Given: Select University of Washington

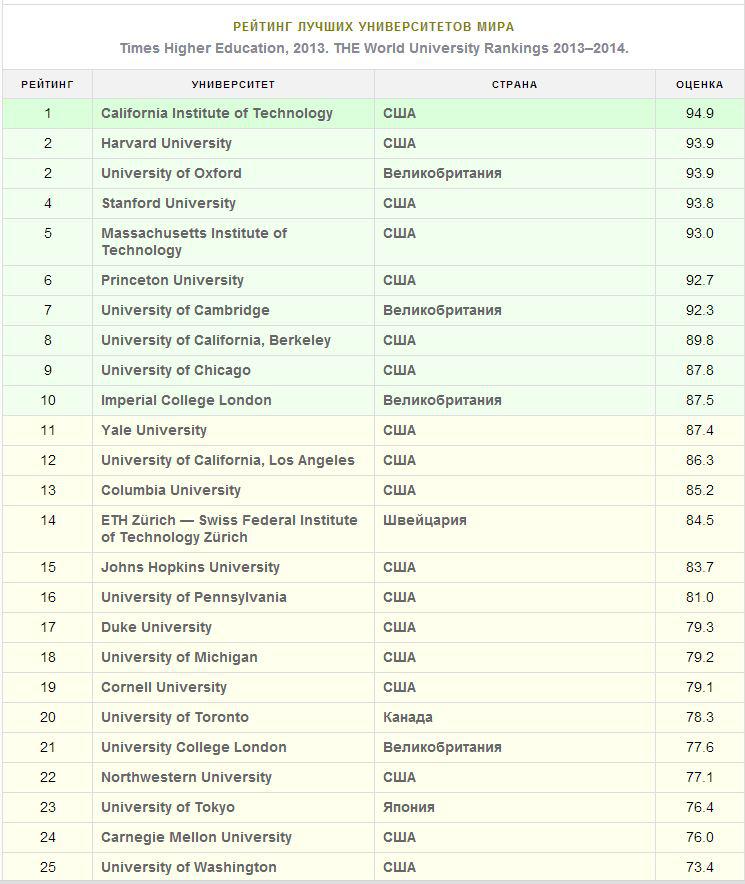Looking at the screenshot, I should (x=188, y=867).
